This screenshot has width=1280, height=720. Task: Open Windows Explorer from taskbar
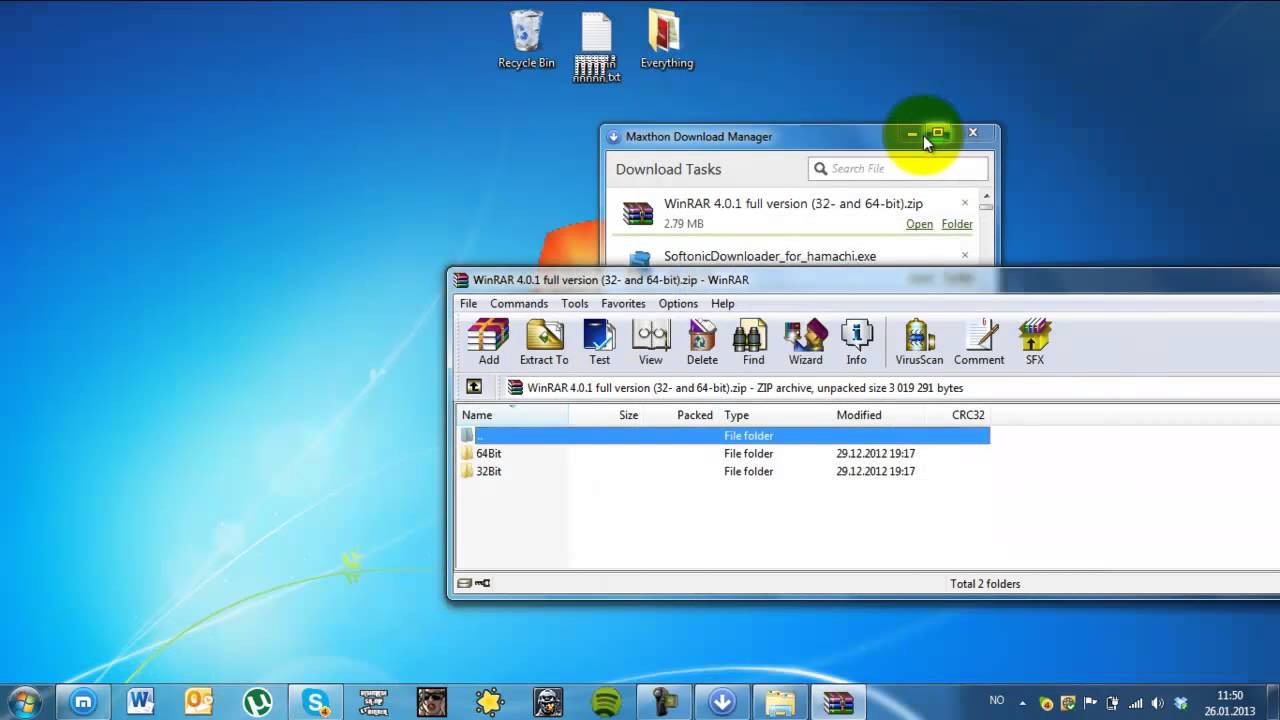coord(780,702)
